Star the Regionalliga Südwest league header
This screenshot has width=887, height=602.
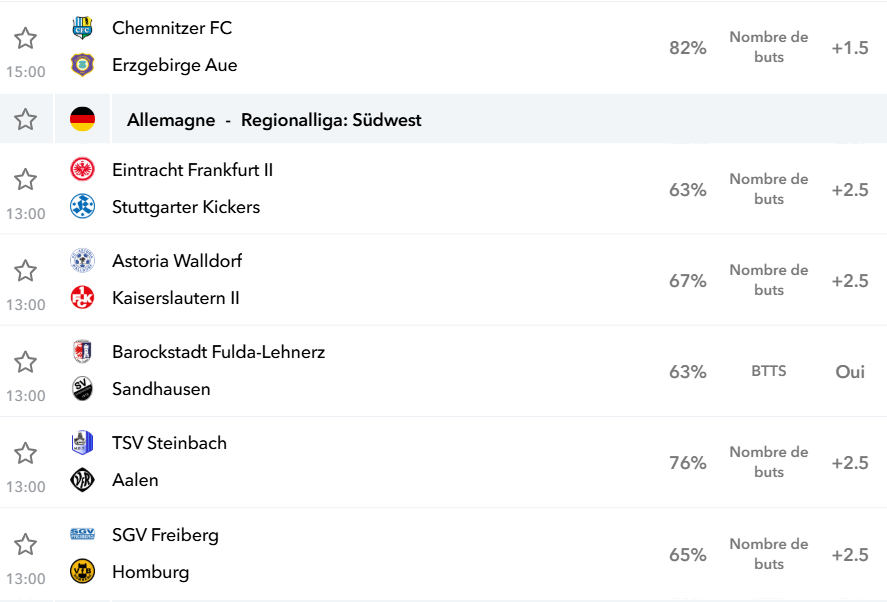pyautogui.click(x=25, y=119)
